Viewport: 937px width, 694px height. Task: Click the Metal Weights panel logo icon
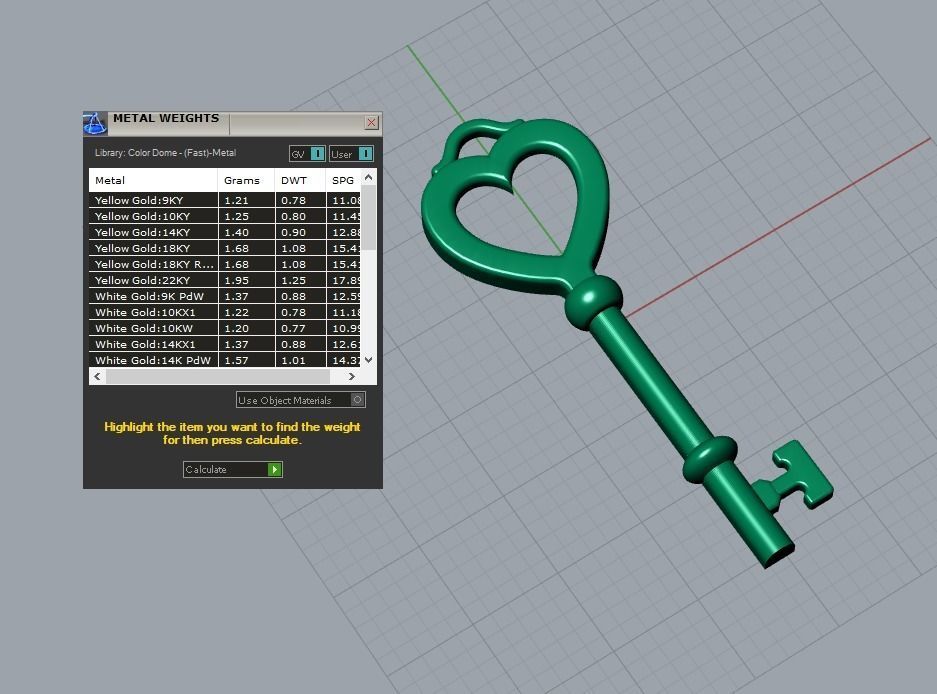95,123
